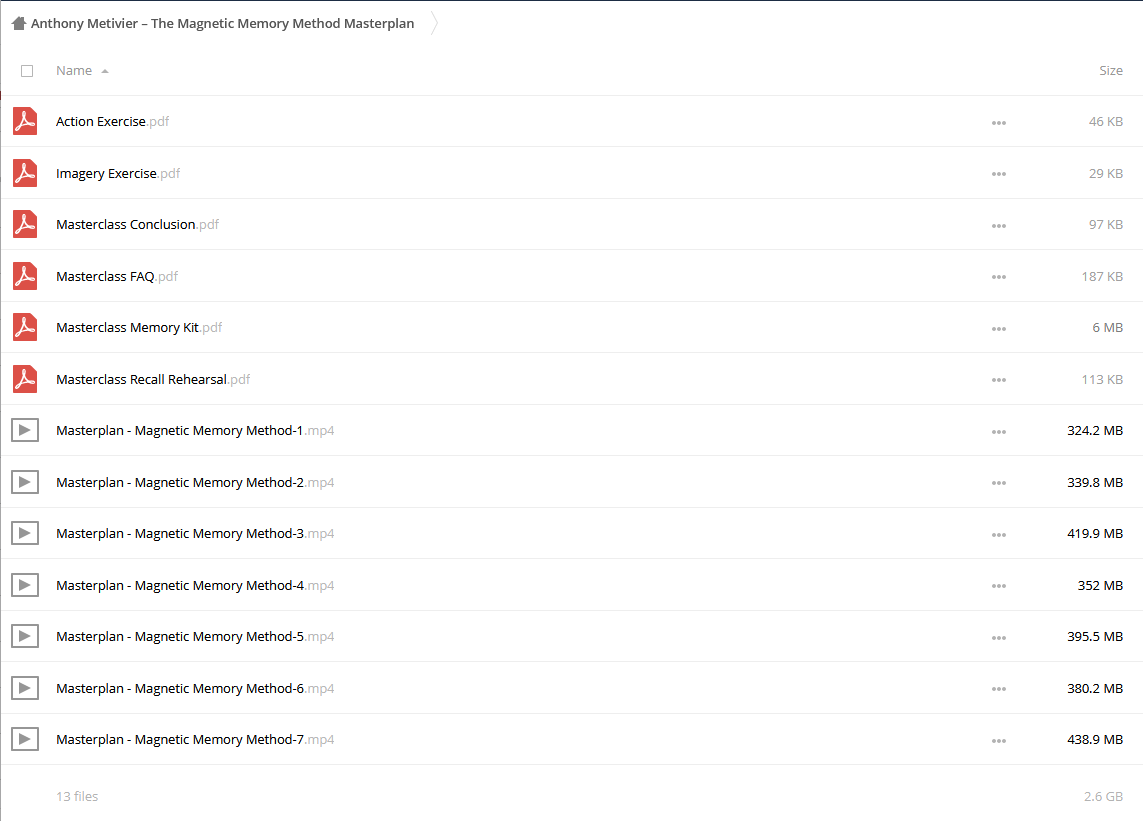
Task: Open the three-dot menu for Magnetic Memory Method-5.mp4
Action: tap(999, 637)
